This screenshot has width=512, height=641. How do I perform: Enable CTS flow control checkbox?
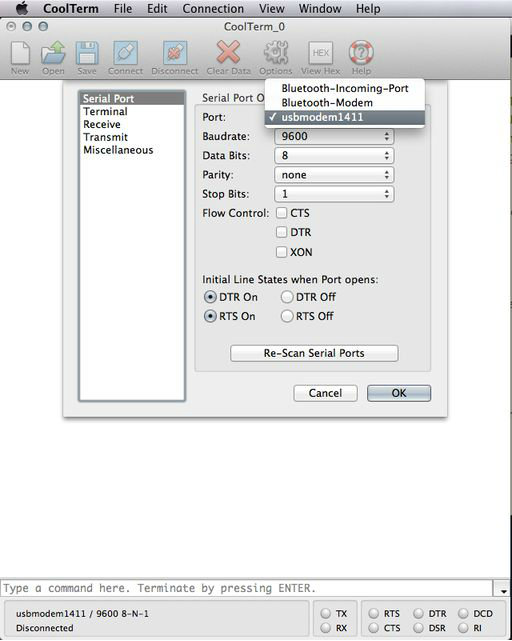pos(281,213)
